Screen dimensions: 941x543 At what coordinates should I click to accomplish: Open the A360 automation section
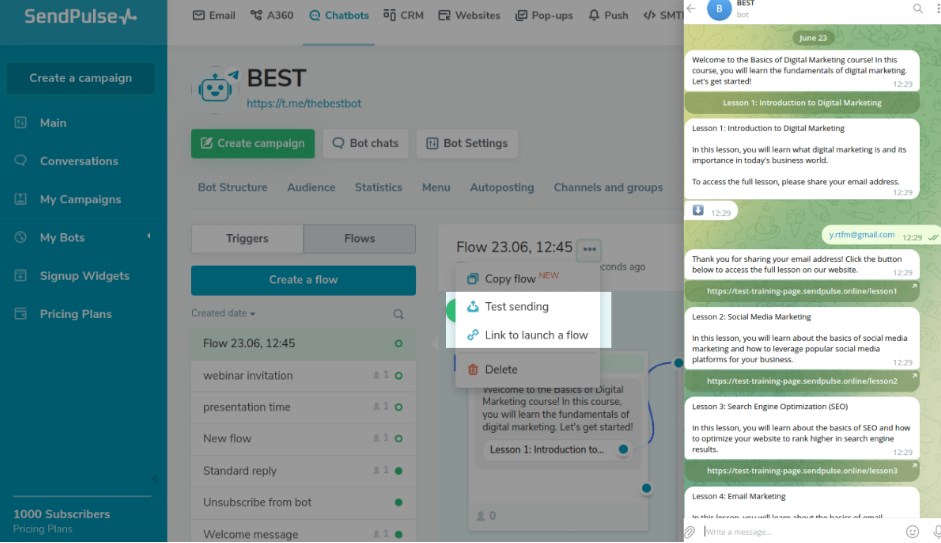(272, 15)
